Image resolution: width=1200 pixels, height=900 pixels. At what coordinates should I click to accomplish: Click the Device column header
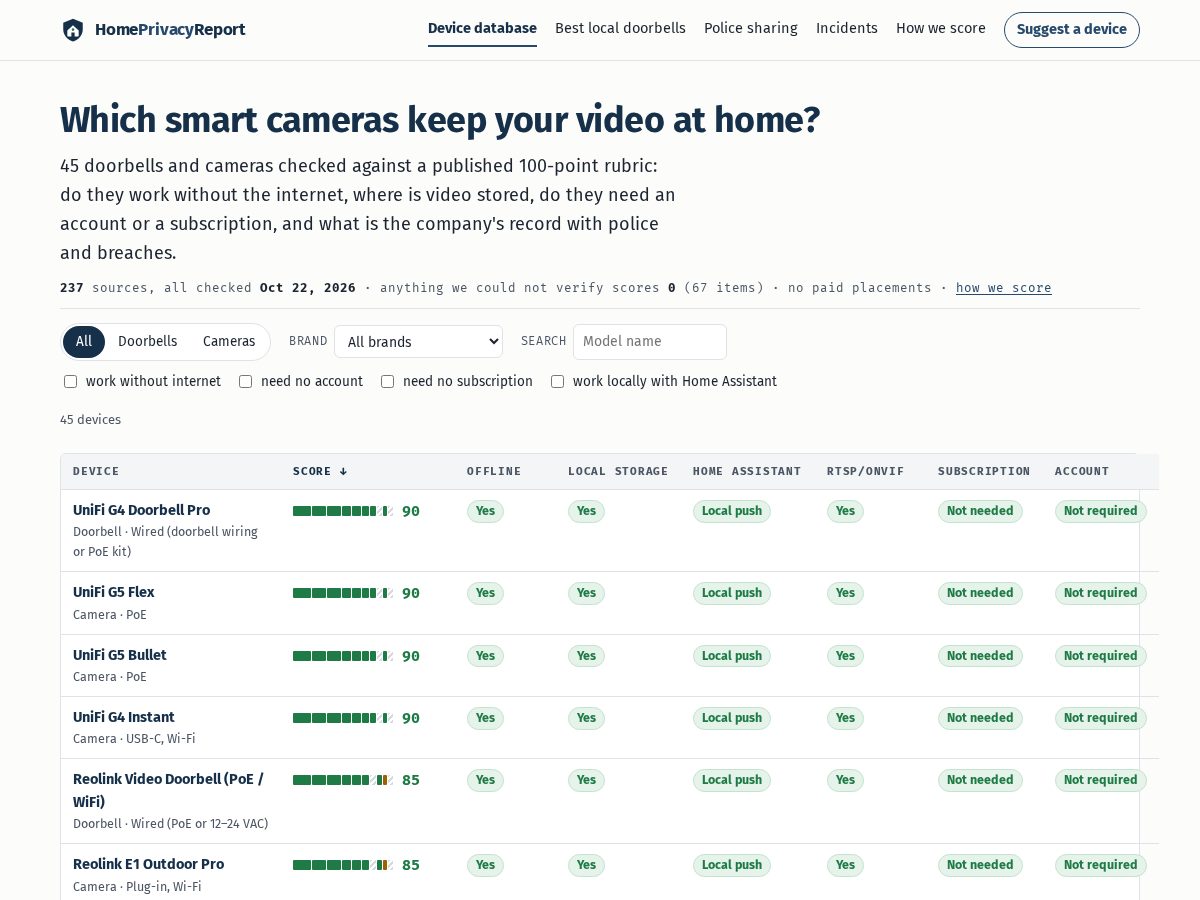click(96, 471)
